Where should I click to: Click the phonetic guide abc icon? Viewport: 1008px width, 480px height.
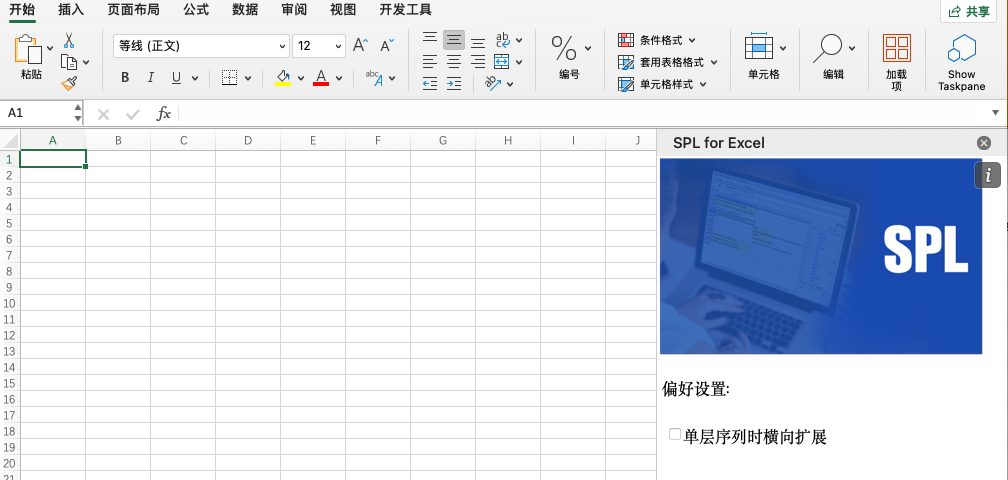click(374, 78)
